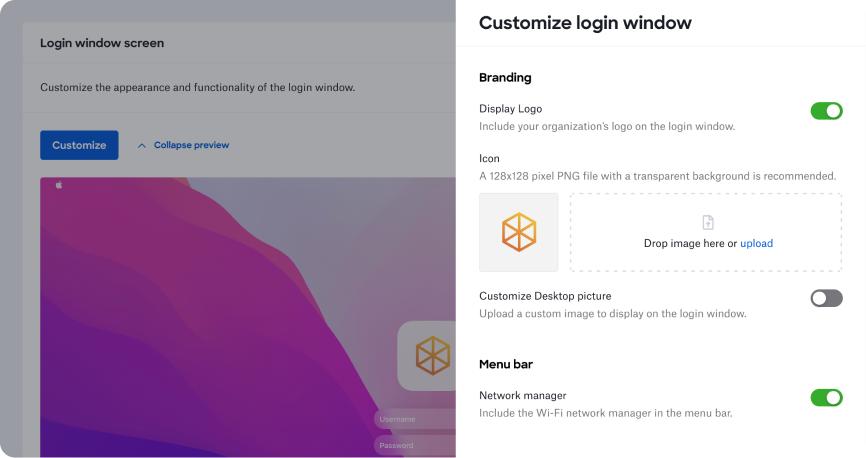
Task: Click the Apple logo in preview menu bar
Action: (x=59, y=185)
